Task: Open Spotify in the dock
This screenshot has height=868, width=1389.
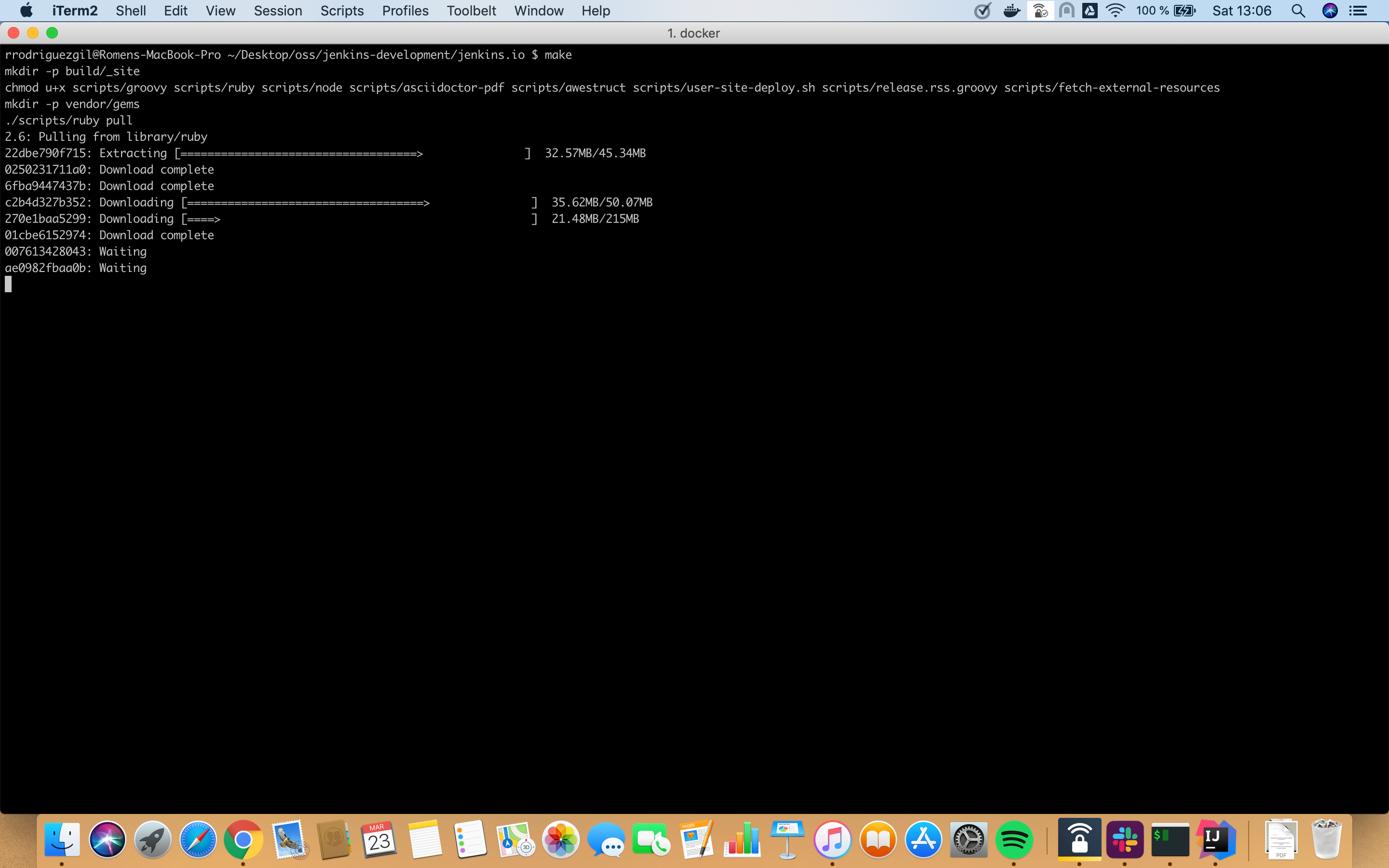Action: pos(1013,839)
